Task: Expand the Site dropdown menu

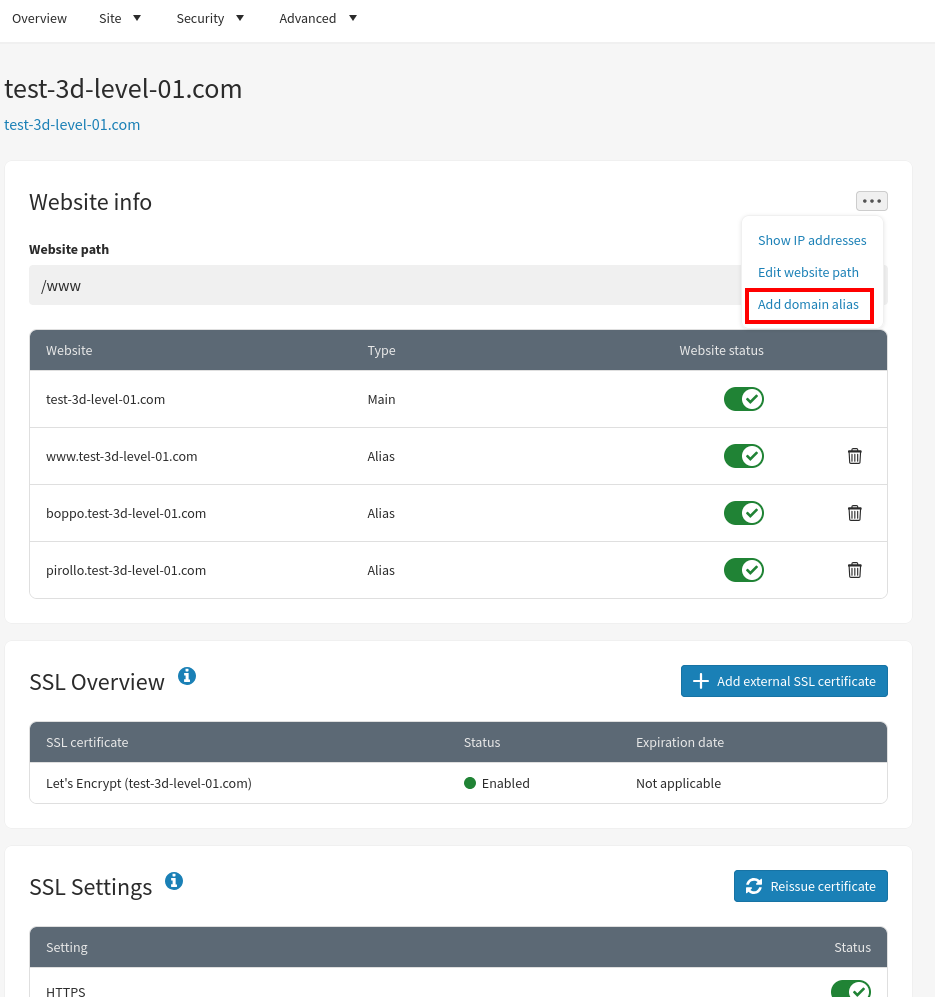Action: tap(120, 18)
